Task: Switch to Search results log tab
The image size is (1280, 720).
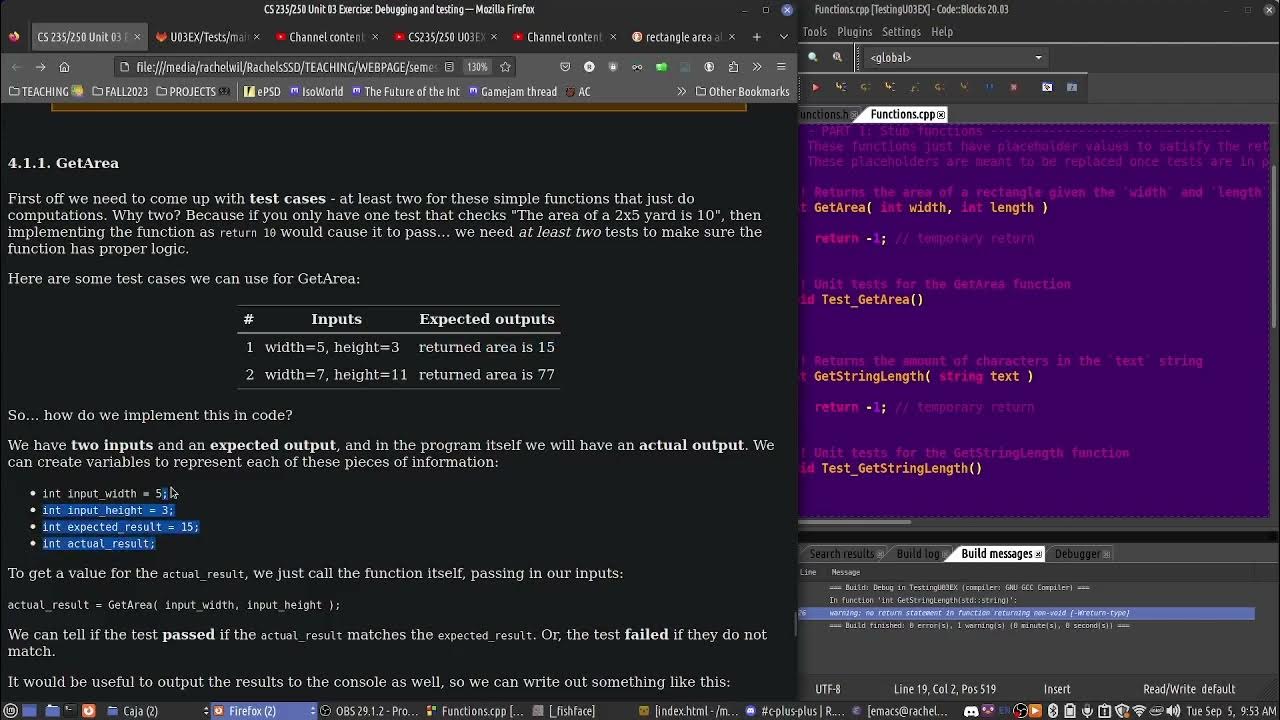Action: [x=841, y=554]
